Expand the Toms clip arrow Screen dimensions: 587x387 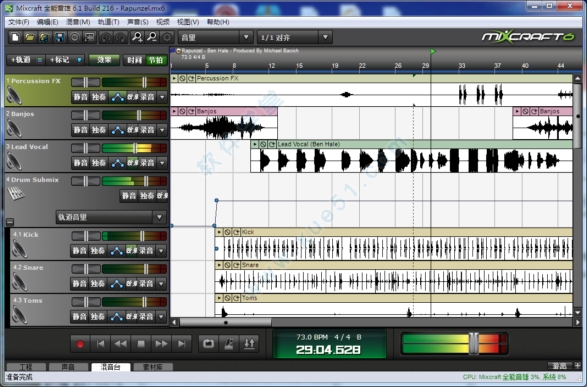pos(219,298)
